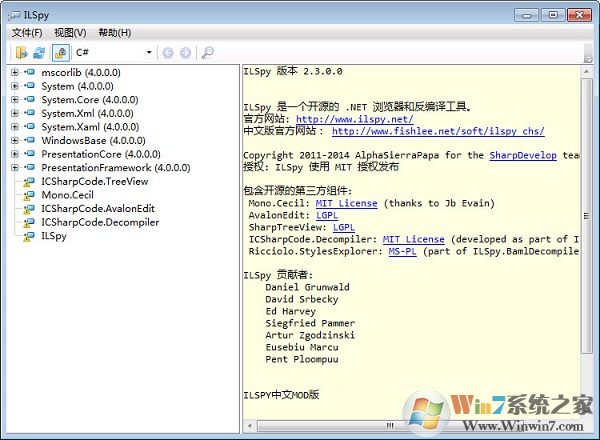Open the MS-PL license link
The width and height of the screenshot is (600, 440).
coord(402,251)
